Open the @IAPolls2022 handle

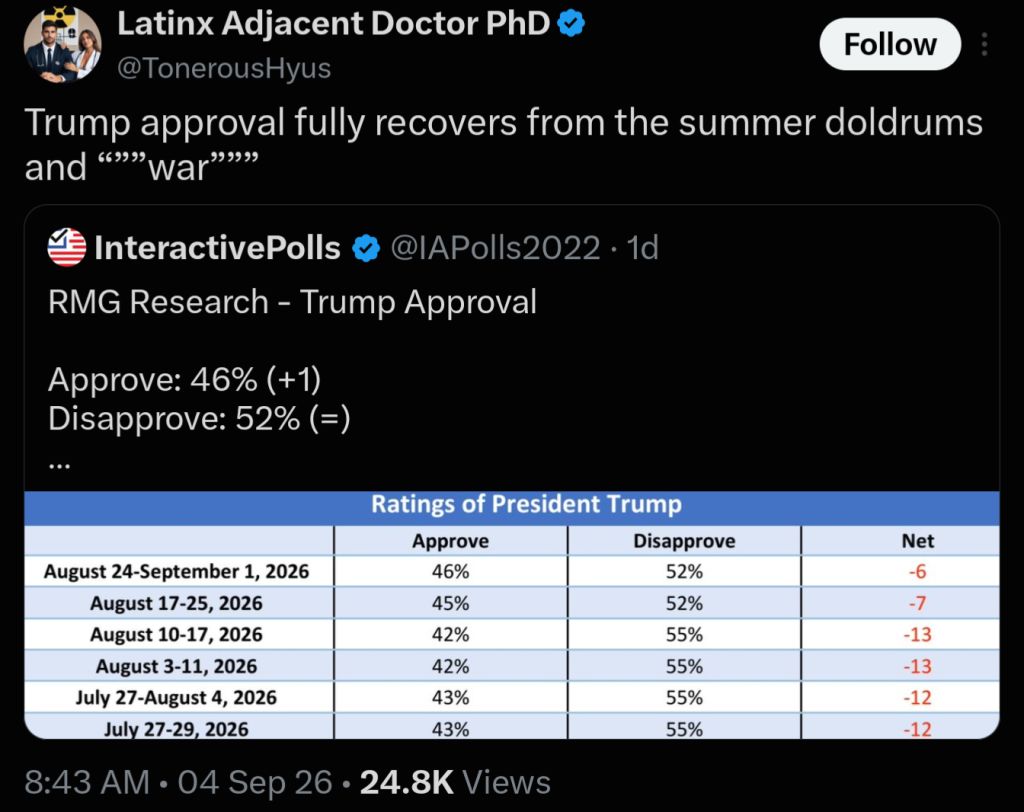pos(495,248)
